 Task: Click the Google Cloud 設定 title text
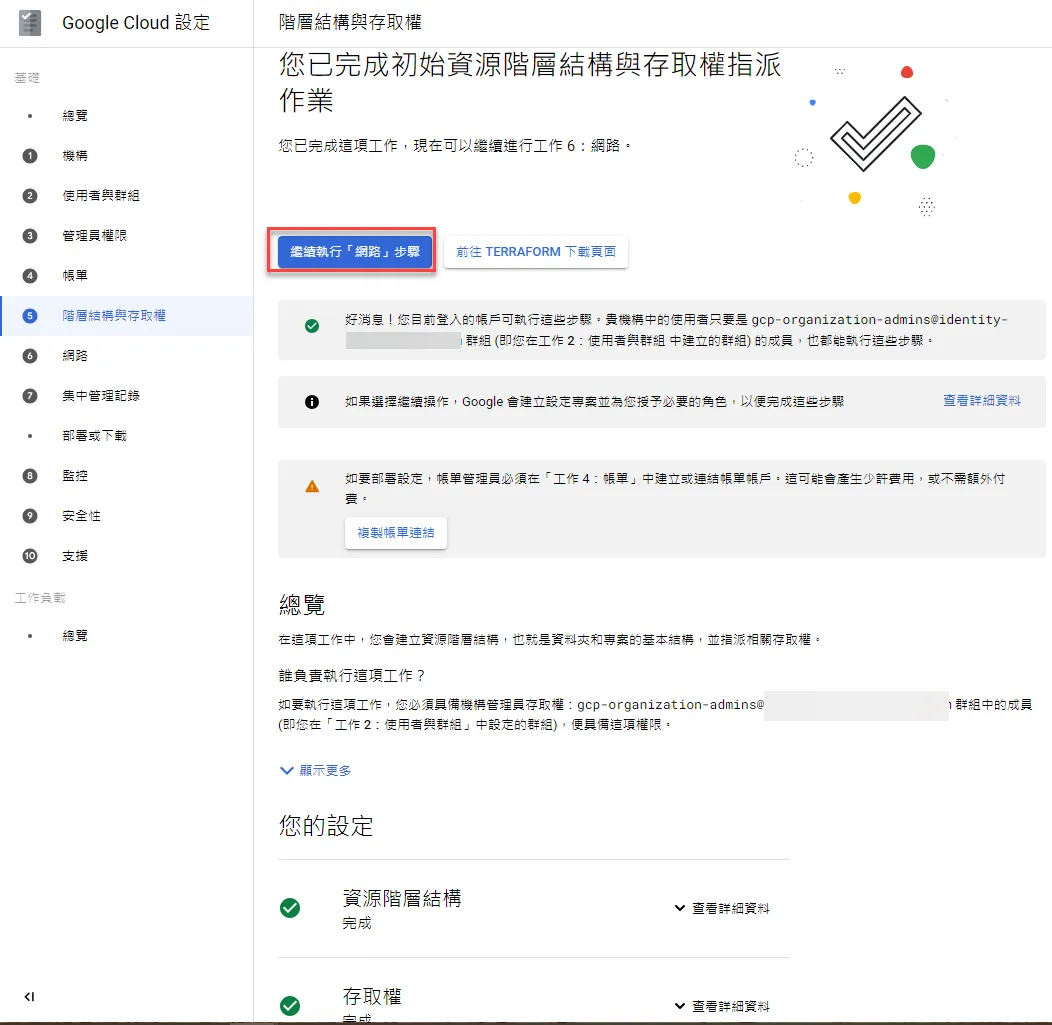(136, 23)
